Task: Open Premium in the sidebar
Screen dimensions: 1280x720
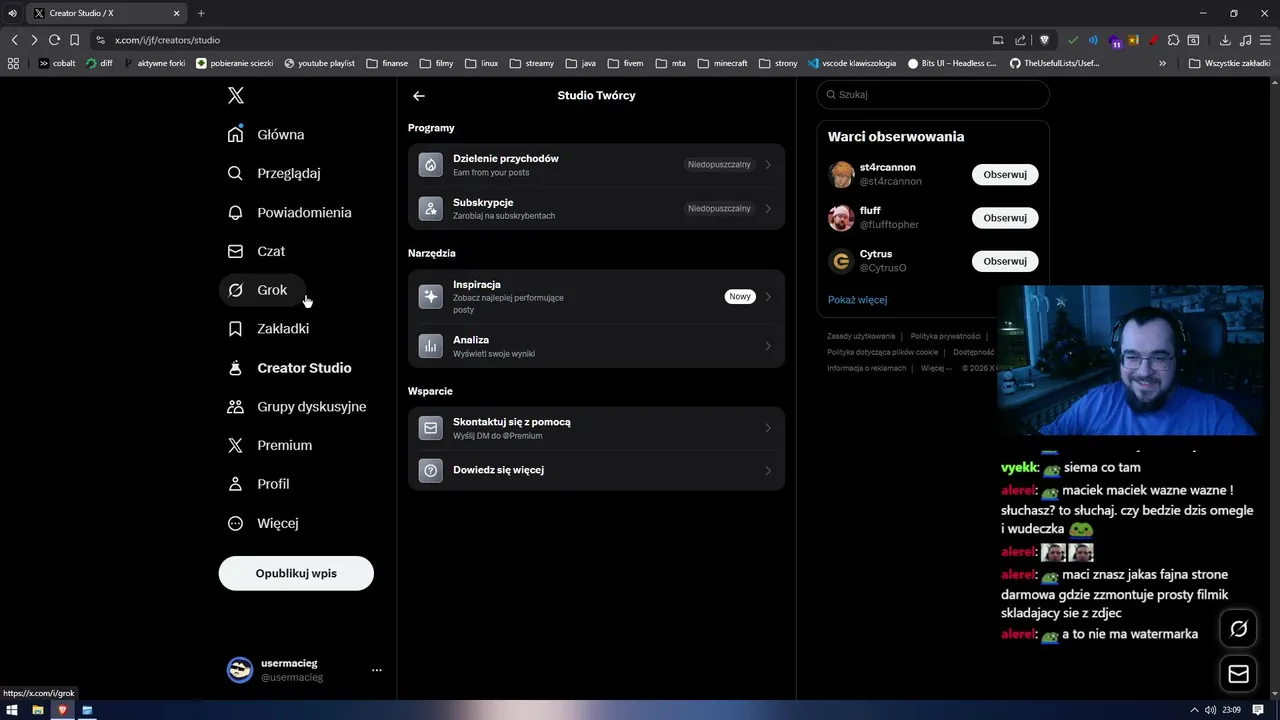Action: point(270,445)
